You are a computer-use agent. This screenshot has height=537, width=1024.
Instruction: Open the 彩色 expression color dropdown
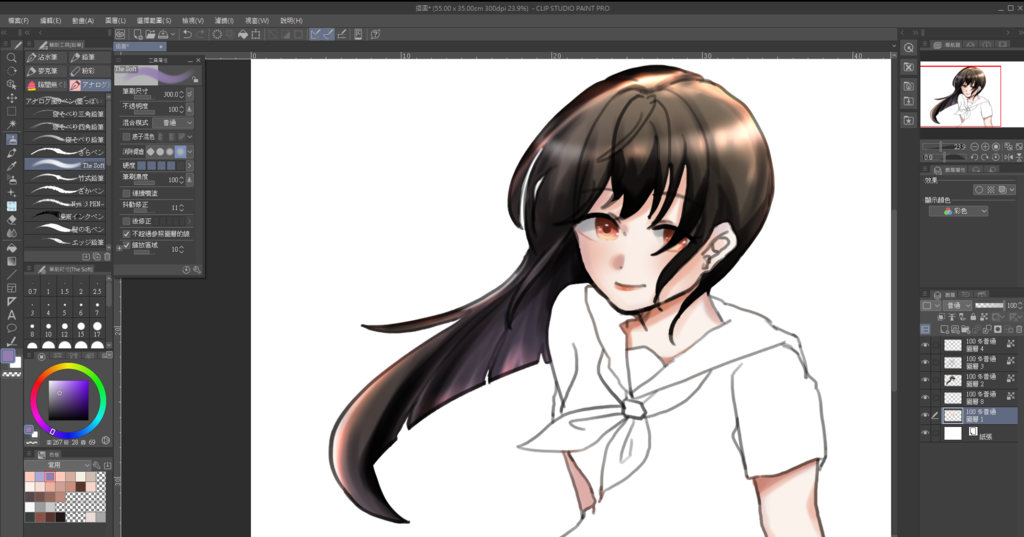[958, 211]
